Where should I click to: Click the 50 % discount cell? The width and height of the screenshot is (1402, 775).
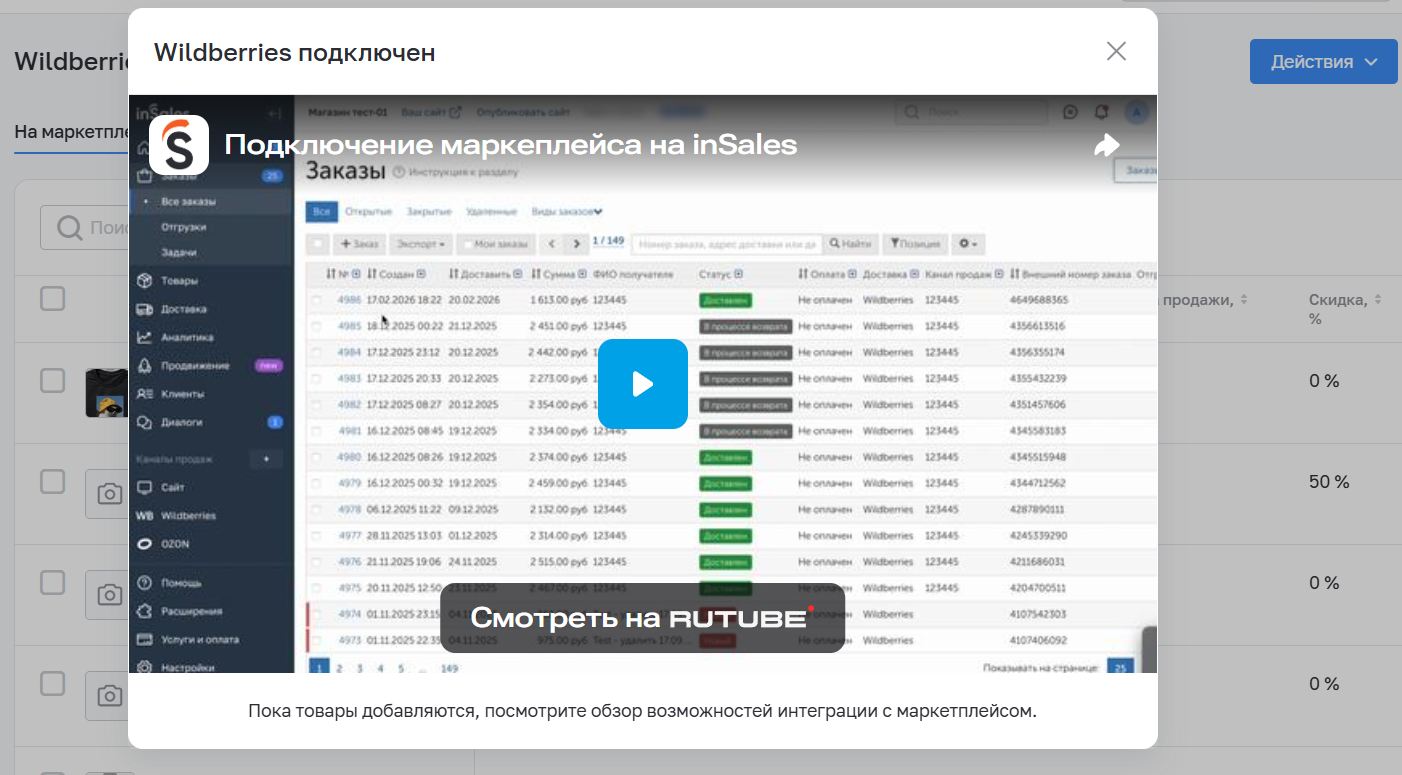(x=1329, y=482)
